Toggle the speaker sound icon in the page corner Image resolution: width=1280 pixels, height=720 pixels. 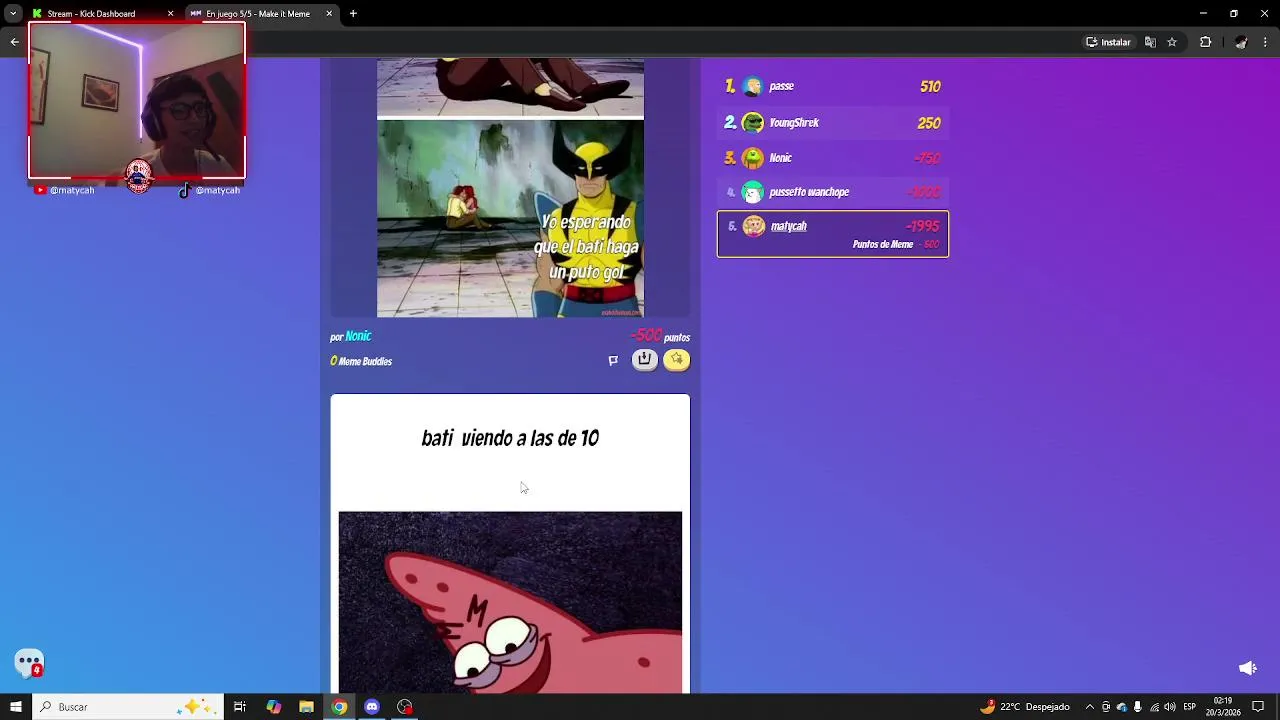(1248, 668)
